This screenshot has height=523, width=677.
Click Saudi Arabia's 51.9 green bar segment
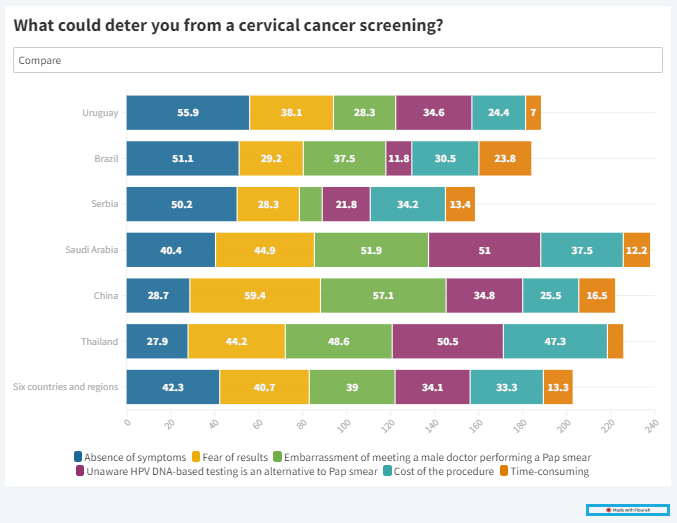pyautogui.click(x=371, y=250)
